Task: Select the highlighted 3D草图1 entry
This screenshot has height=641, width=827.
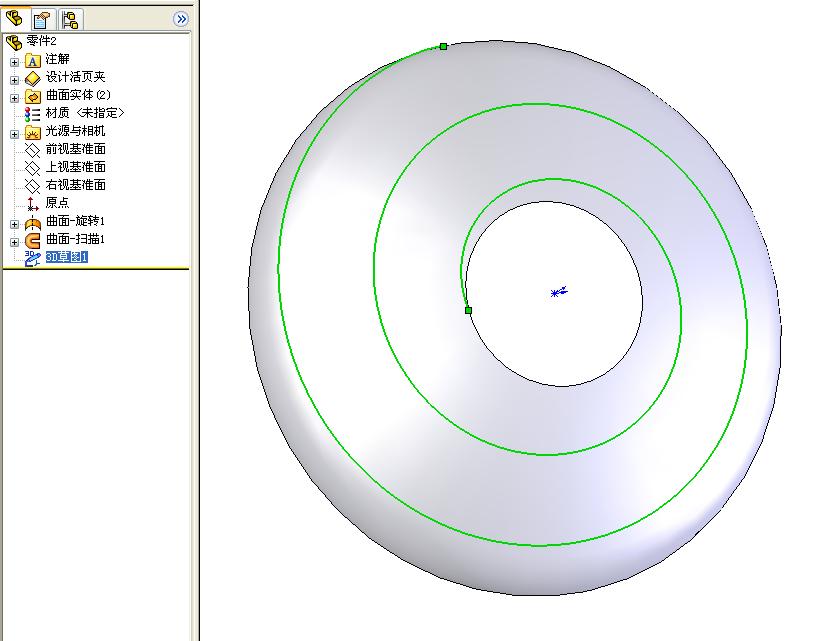Action: point(66,257)
